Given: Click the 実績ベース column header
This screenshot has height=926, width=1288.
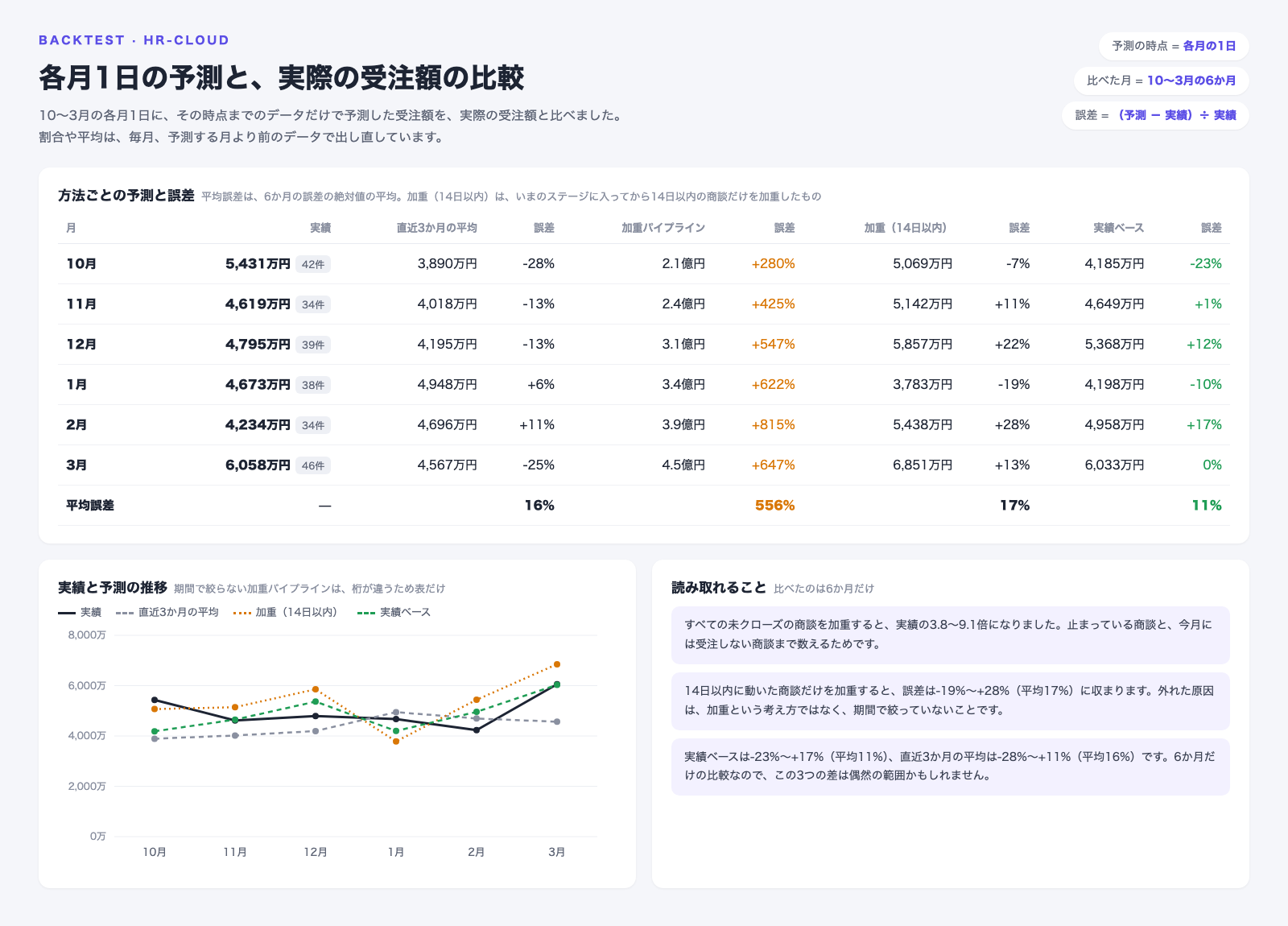Looking at the screenshot, I should [x=1118, y=228].
